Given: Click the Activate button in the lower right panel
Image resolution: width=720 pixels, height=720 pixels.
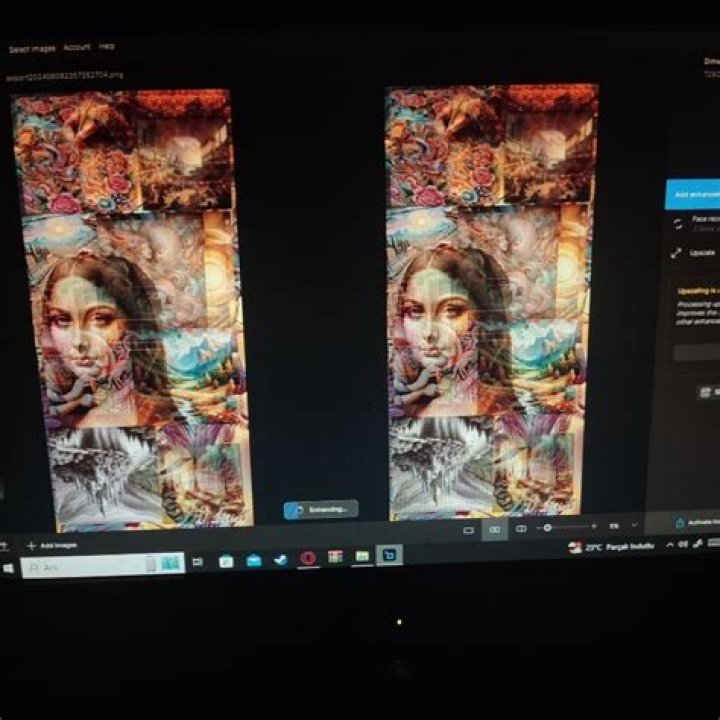Looking at the screenshot, I should click(697, 523).
